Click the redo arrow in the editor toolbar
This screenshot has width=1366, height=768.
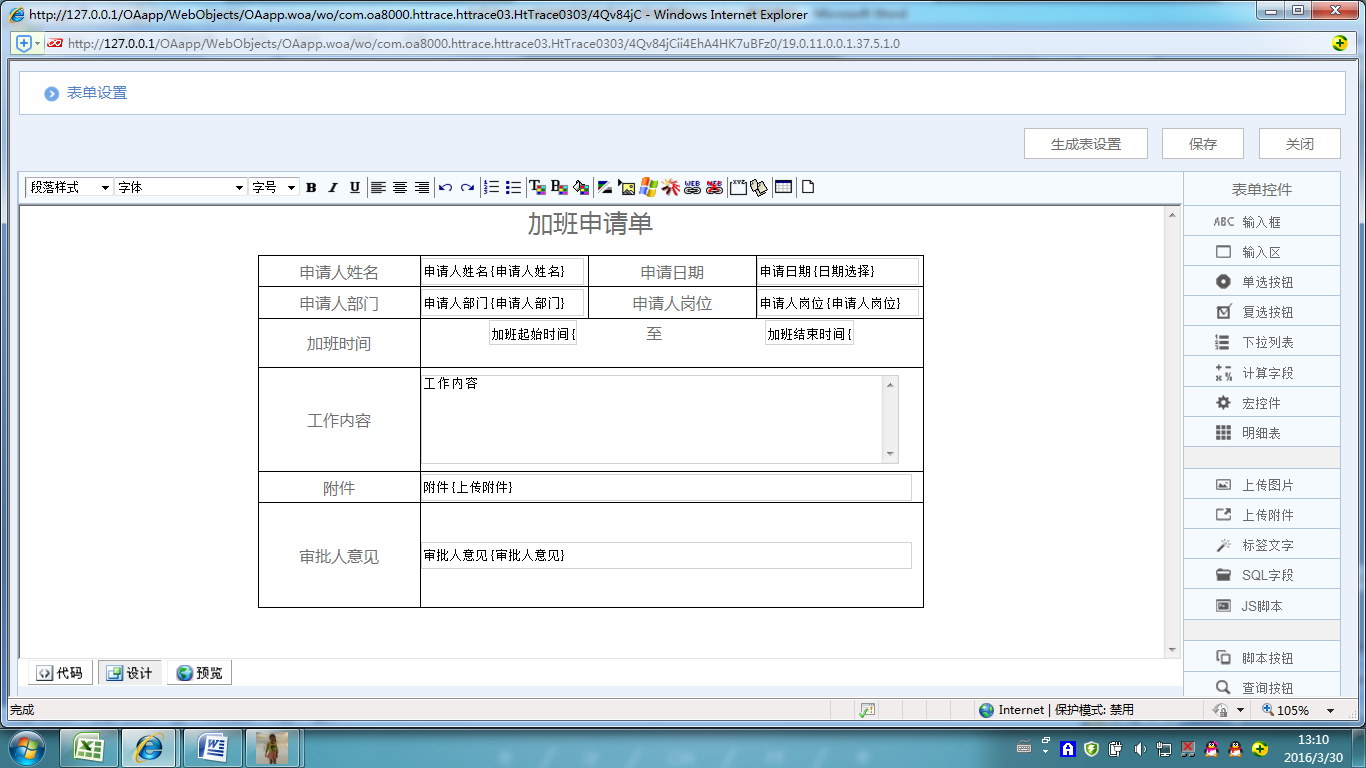point(467,187)
